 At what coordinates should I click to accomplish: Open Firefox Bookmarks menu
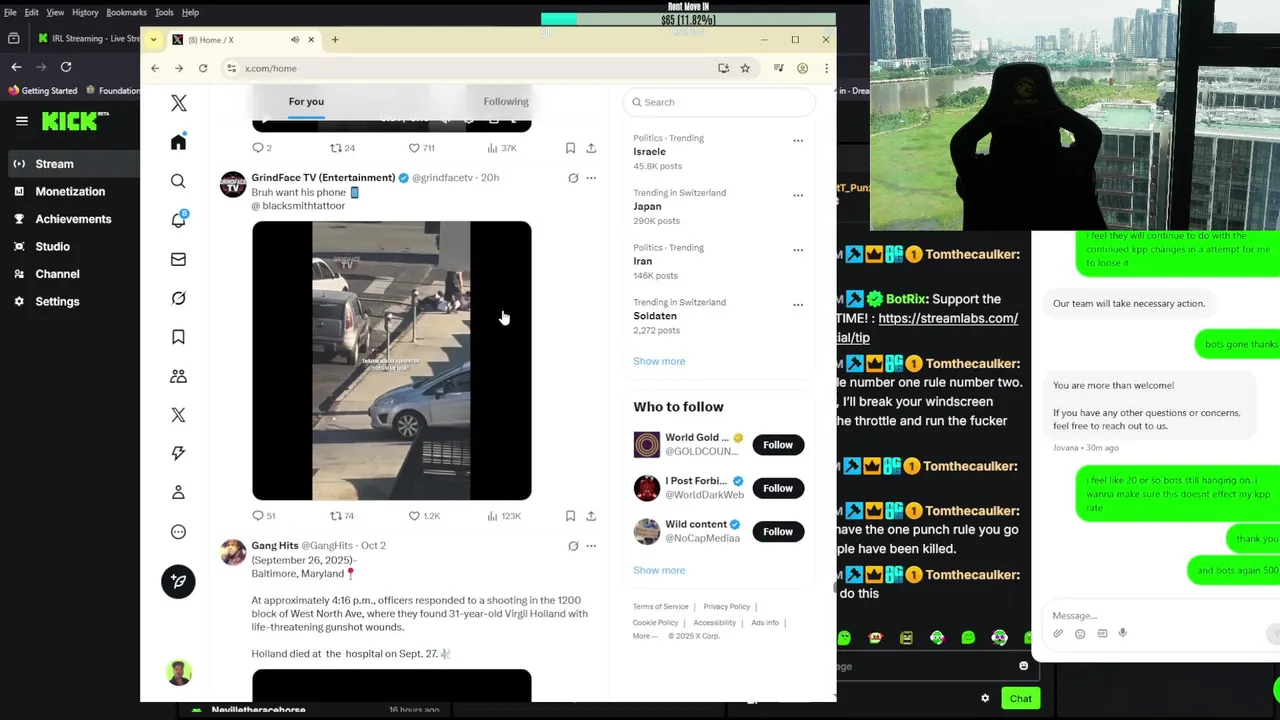click(x=126, y=12)
